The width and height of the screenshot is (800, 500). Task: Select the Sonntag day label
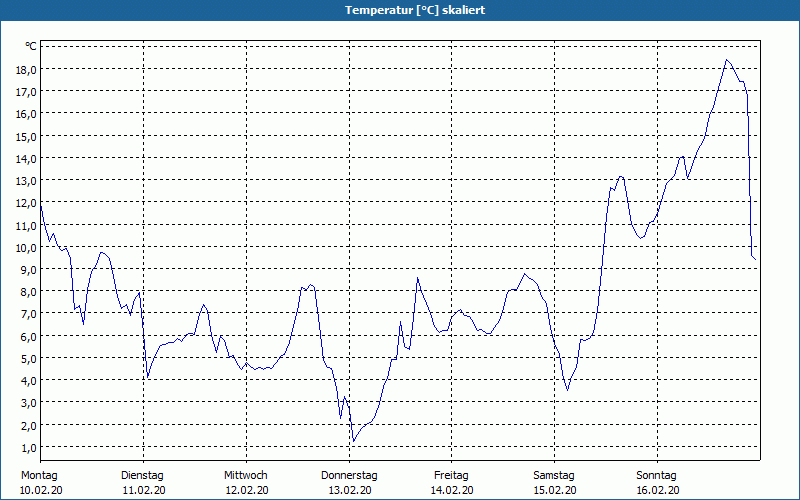pyautogui.click(x=657, y=475)
